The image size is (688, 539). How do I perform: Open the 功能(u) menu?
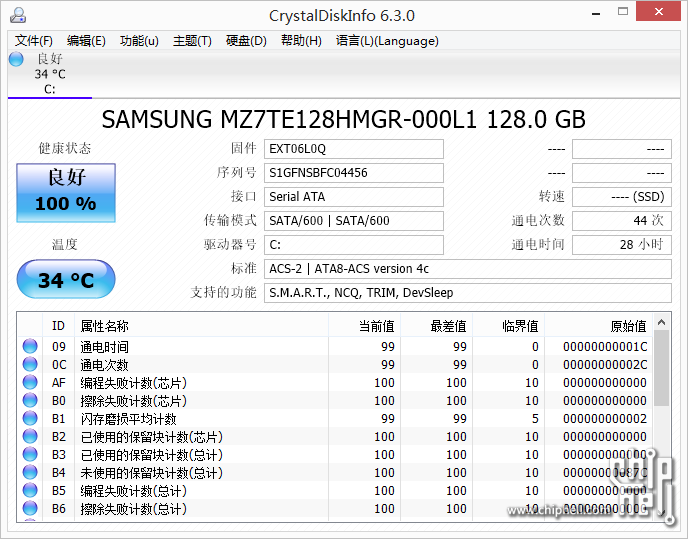coord(139,41)
